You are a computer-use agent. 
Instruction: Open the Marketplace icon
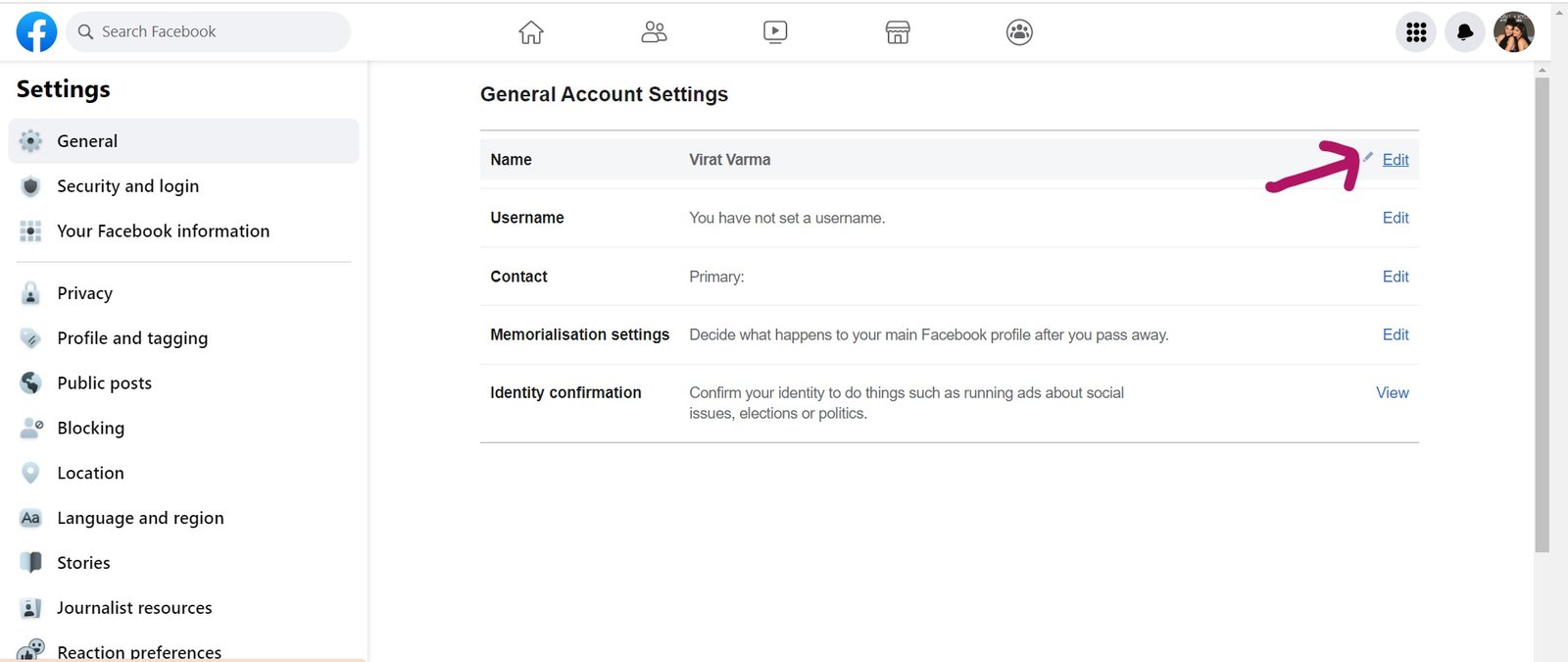click(898, 32)
